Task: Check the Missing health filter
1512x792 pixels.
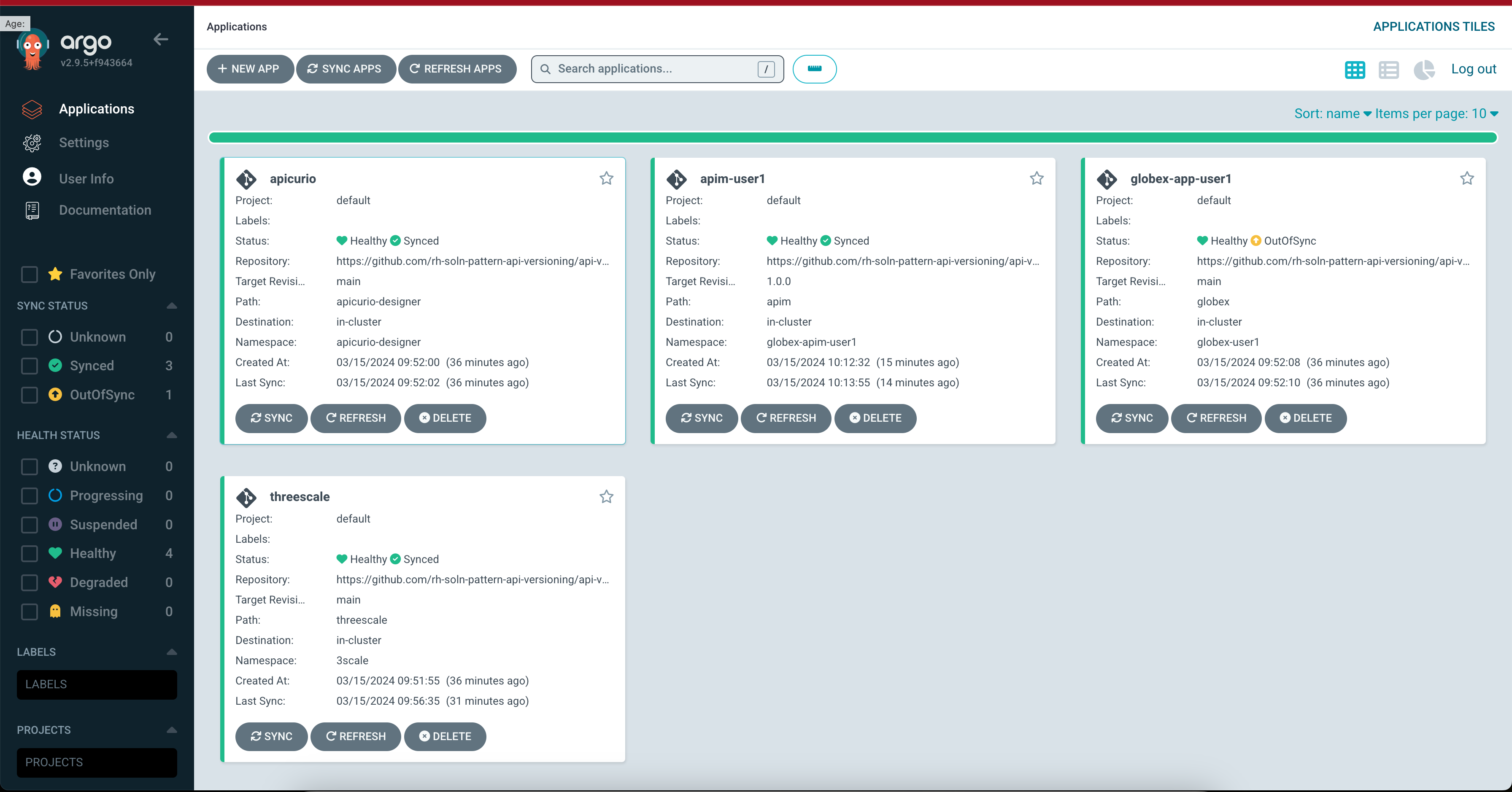Action: point(30,612)
